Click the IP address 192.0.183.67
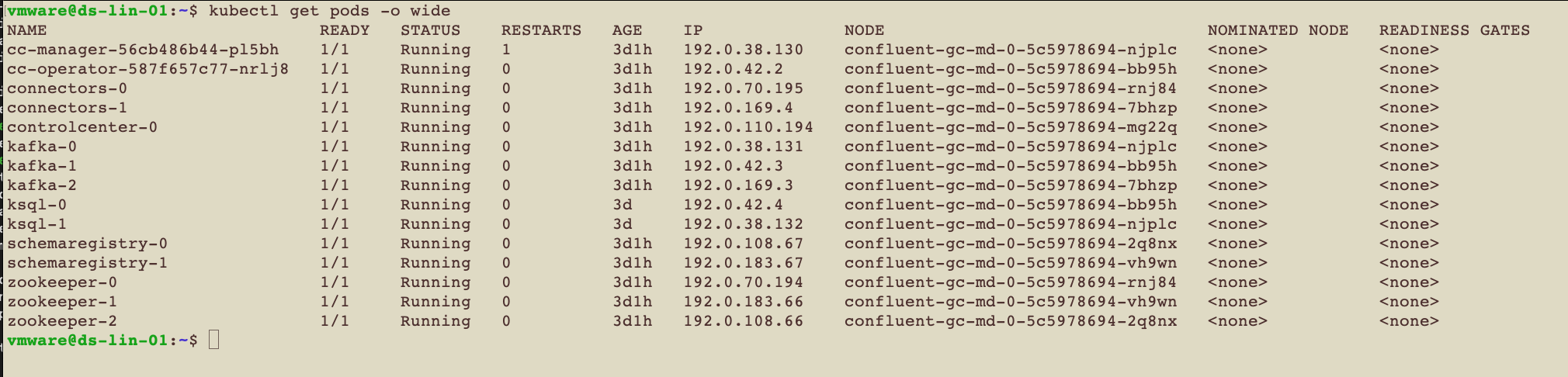Viewport: 1568px width, 377px height. click(x=743, y=263)
